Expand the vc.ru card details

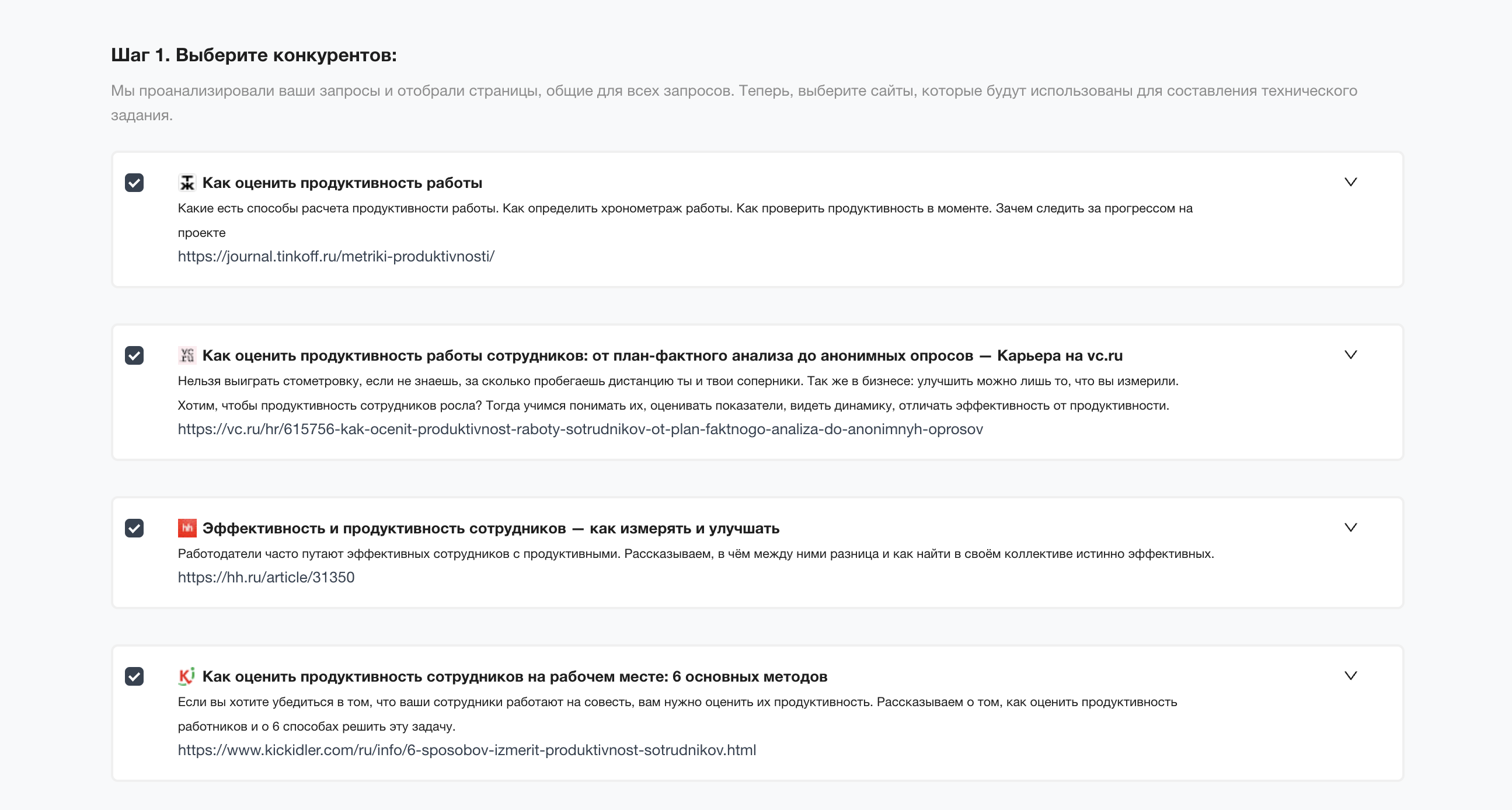click(x=1351, y=355)
